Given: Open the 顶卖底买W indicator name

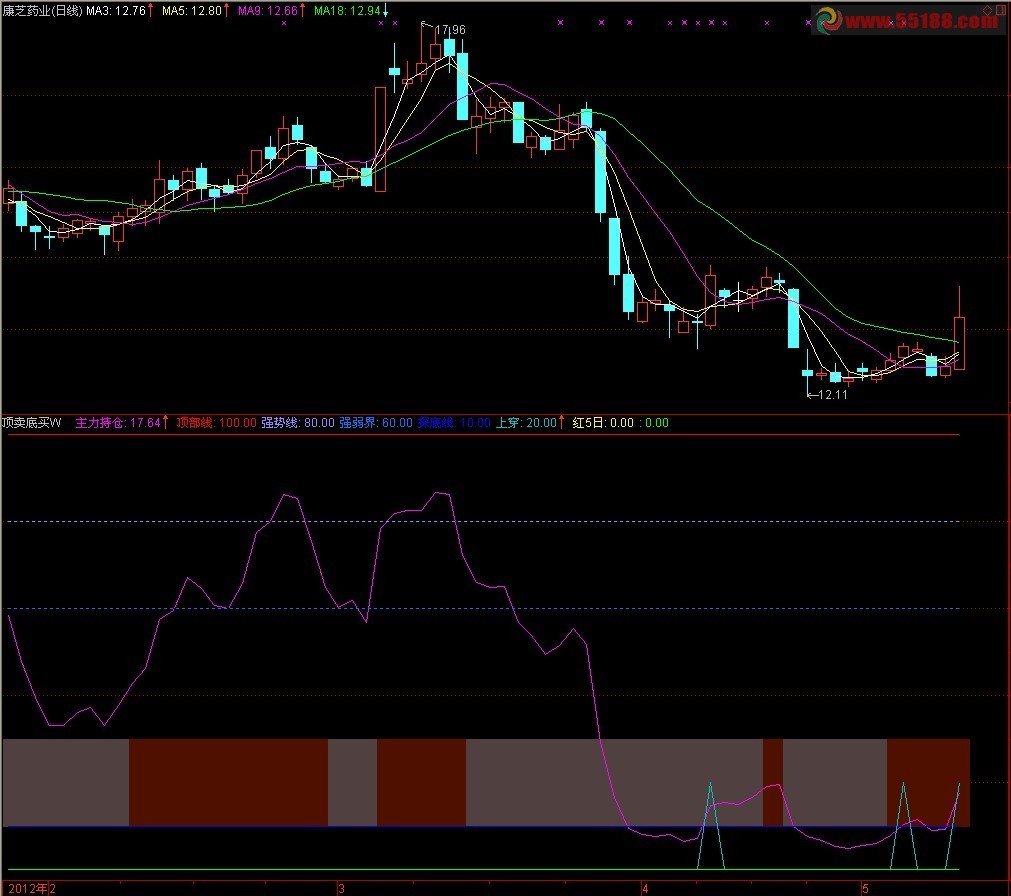Looking at the screenshot, I should (32, 423).
